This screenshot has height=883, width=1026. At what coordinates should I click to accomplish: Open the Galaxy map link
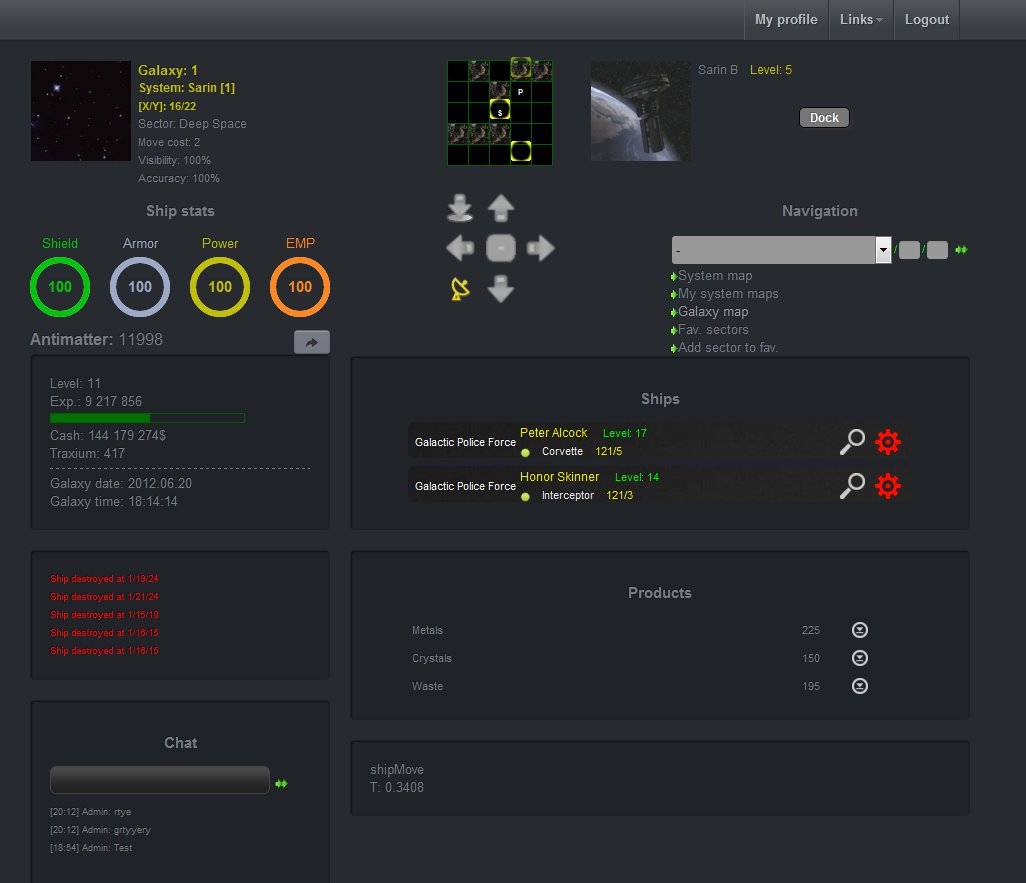(x=713, y=312)
